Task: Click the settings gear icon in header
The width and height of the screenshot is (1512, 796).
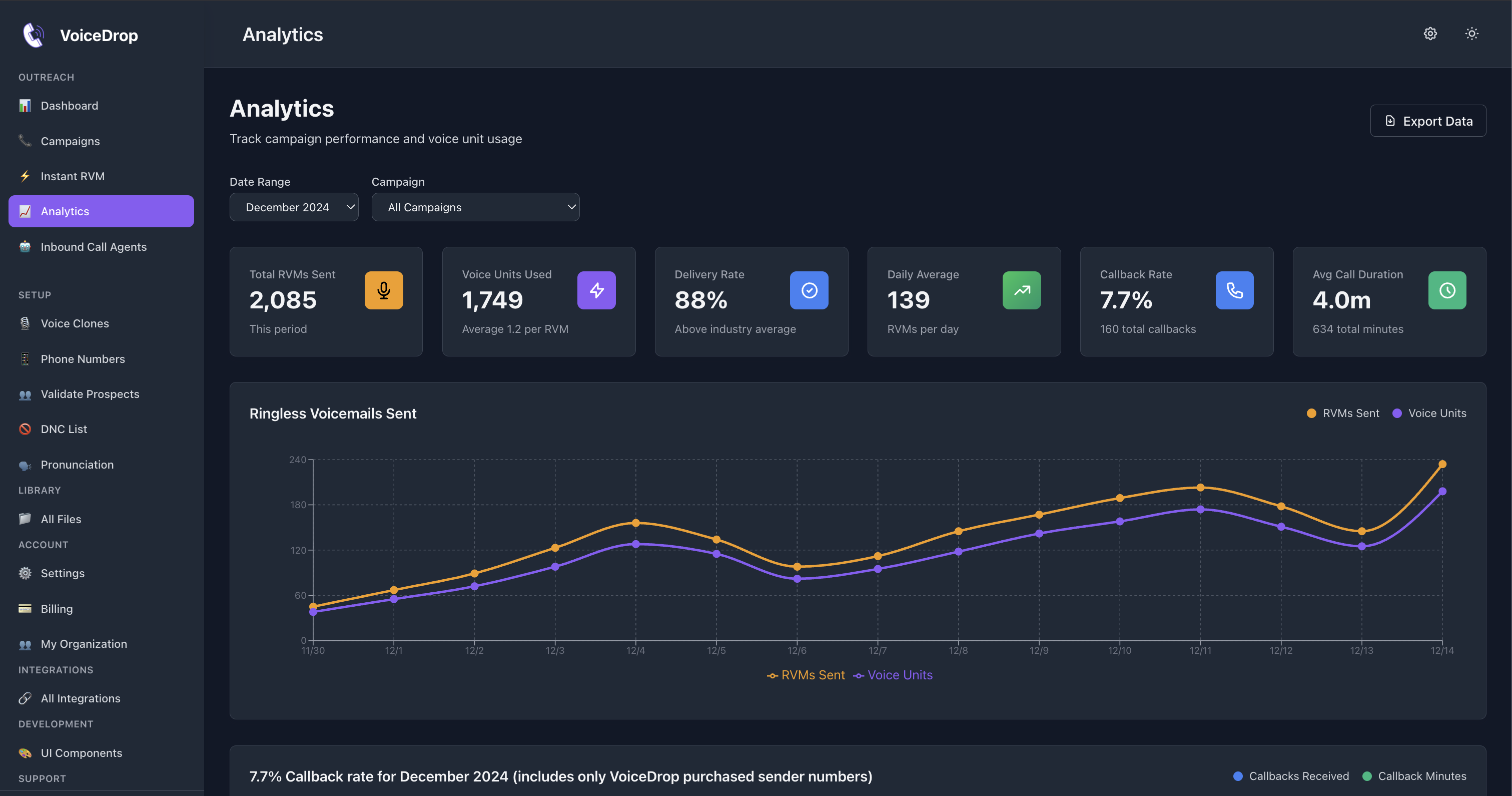Action: 1430,34
